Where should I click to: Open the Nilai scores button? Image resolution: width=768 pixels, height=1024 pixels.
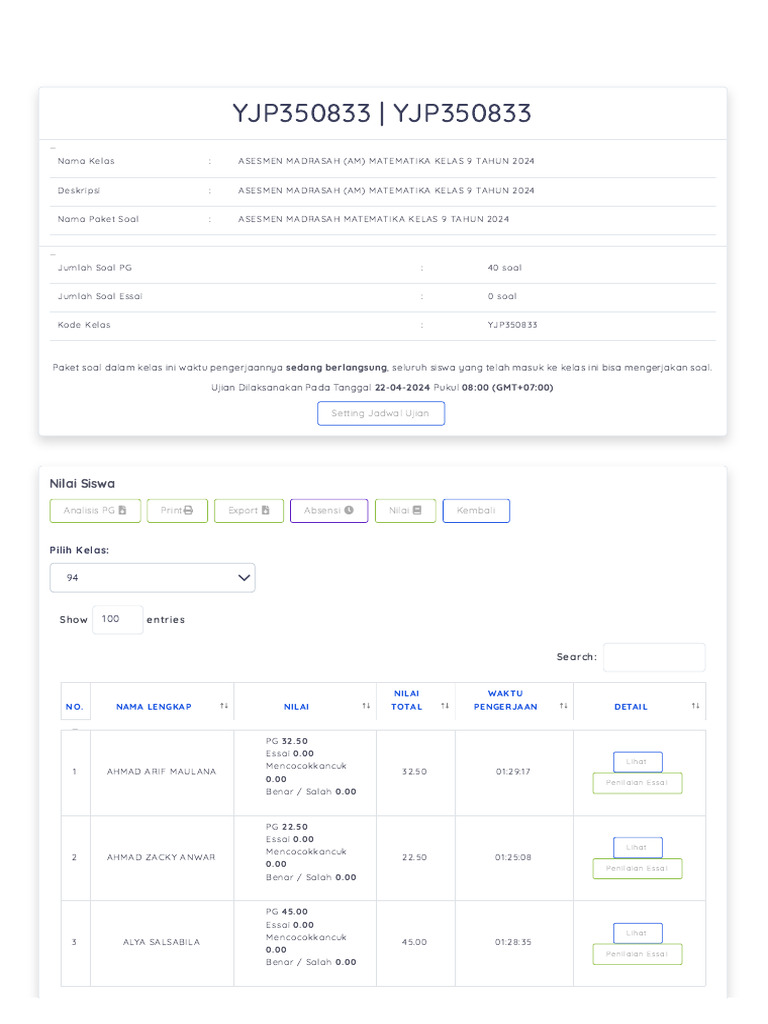(405, 511)
